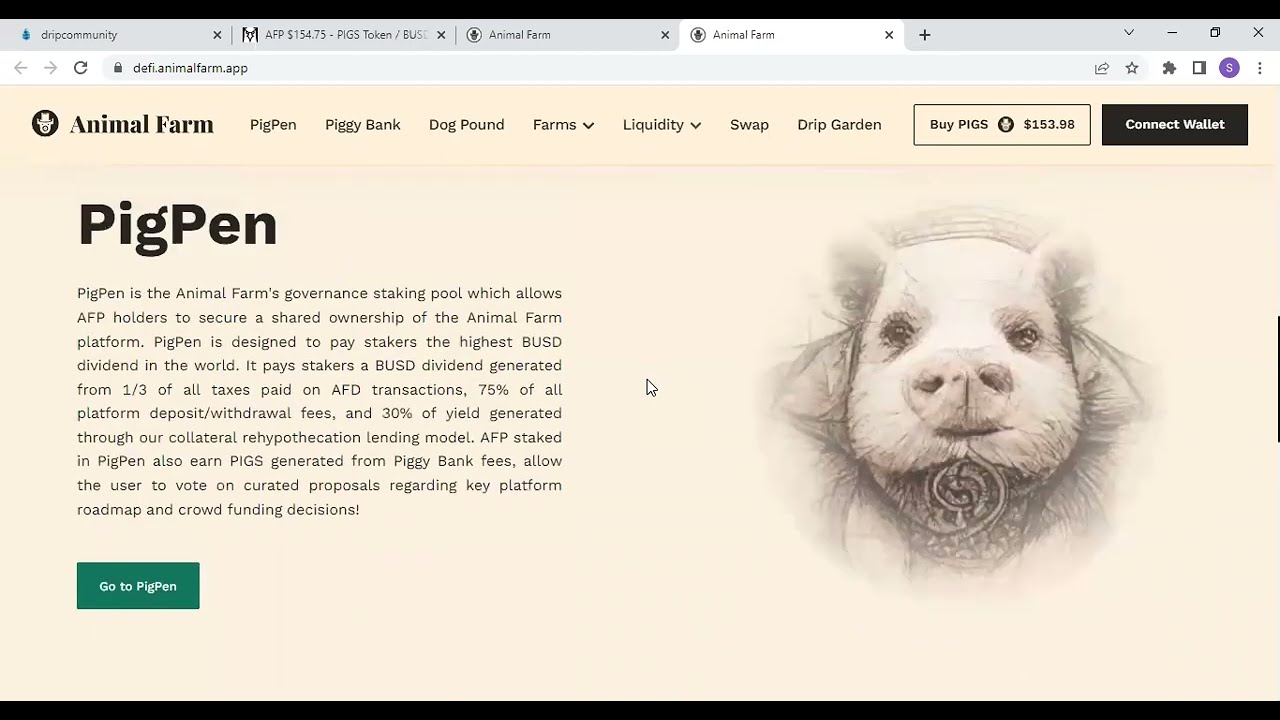
Task: Expand the Farms dropdown menu
Action: pyautogui.click(x=563, y=125)
